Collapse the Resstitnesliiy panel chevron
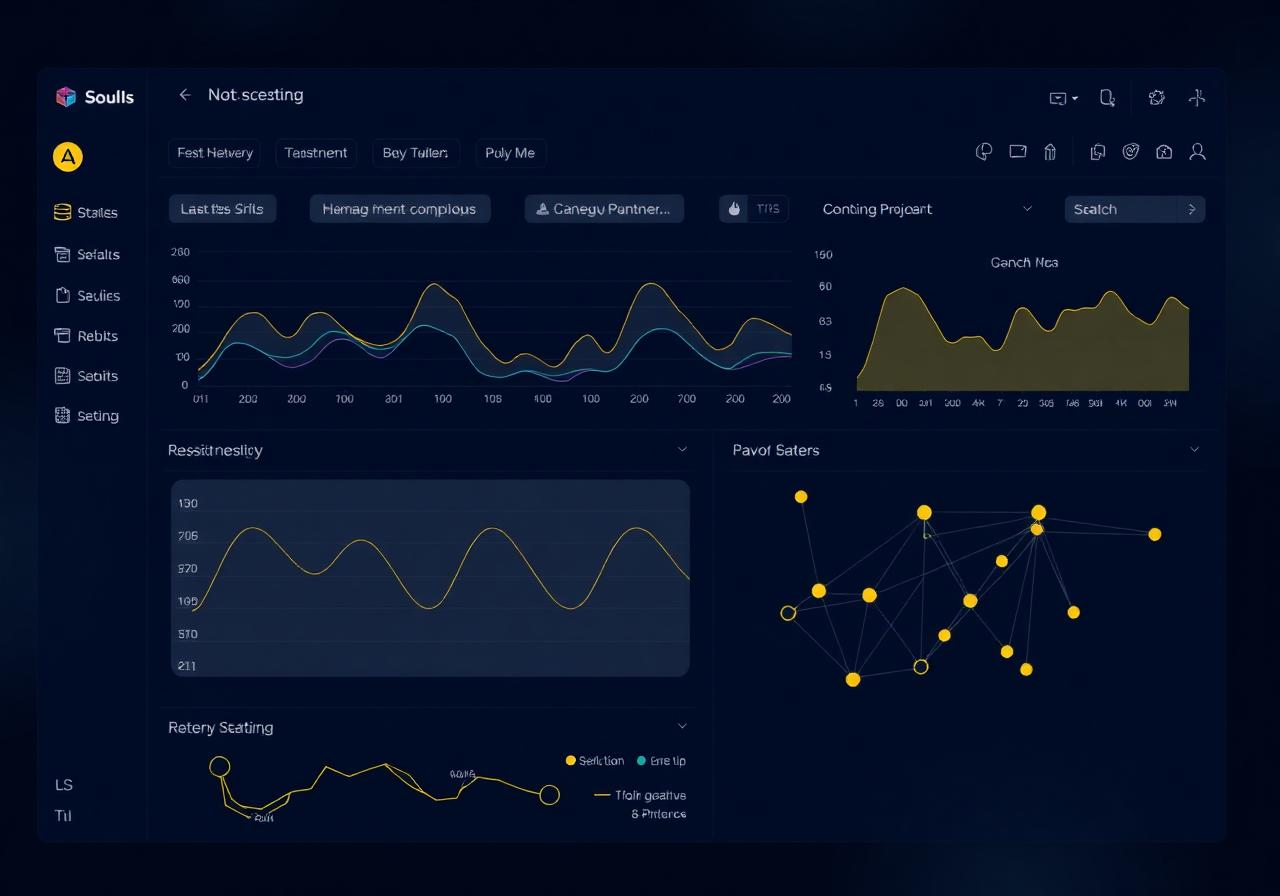 pos(683,450)
